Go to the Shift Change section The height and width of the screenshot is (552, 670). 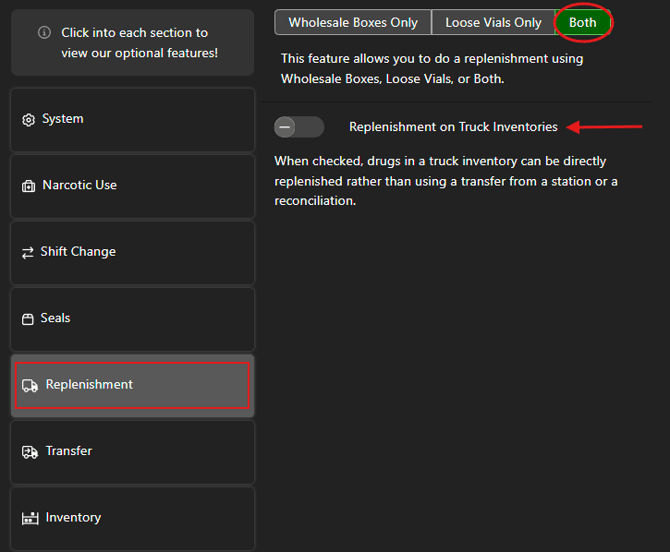click(132, 253)
